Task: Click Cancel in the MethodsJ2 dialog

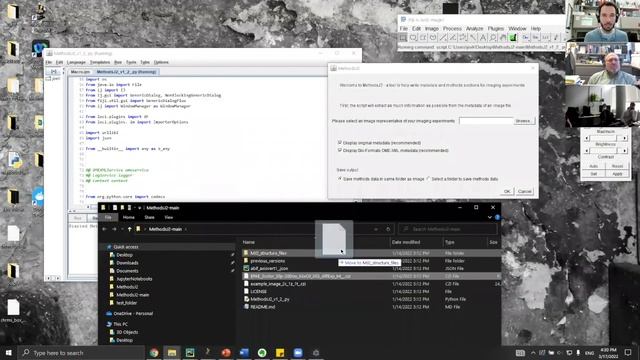Action: [524, 191]
